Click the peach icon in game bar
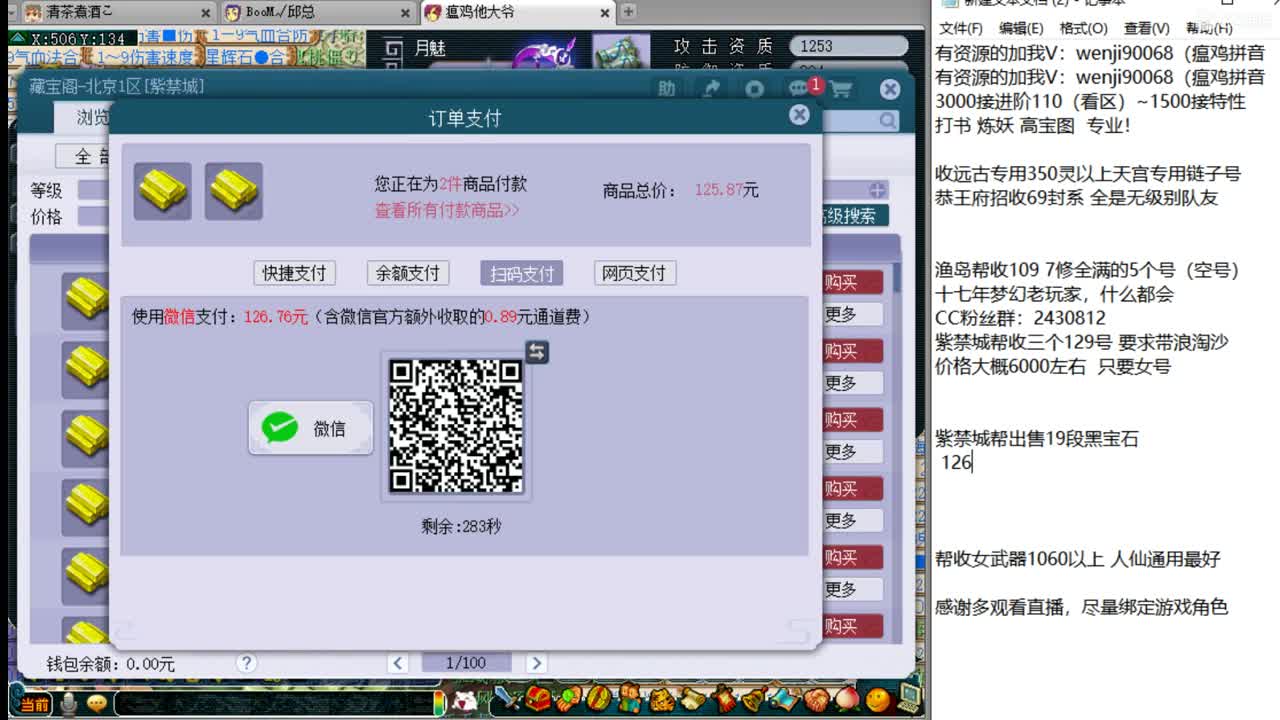Viewport: 1280px width, 720px height. point(847,698)
